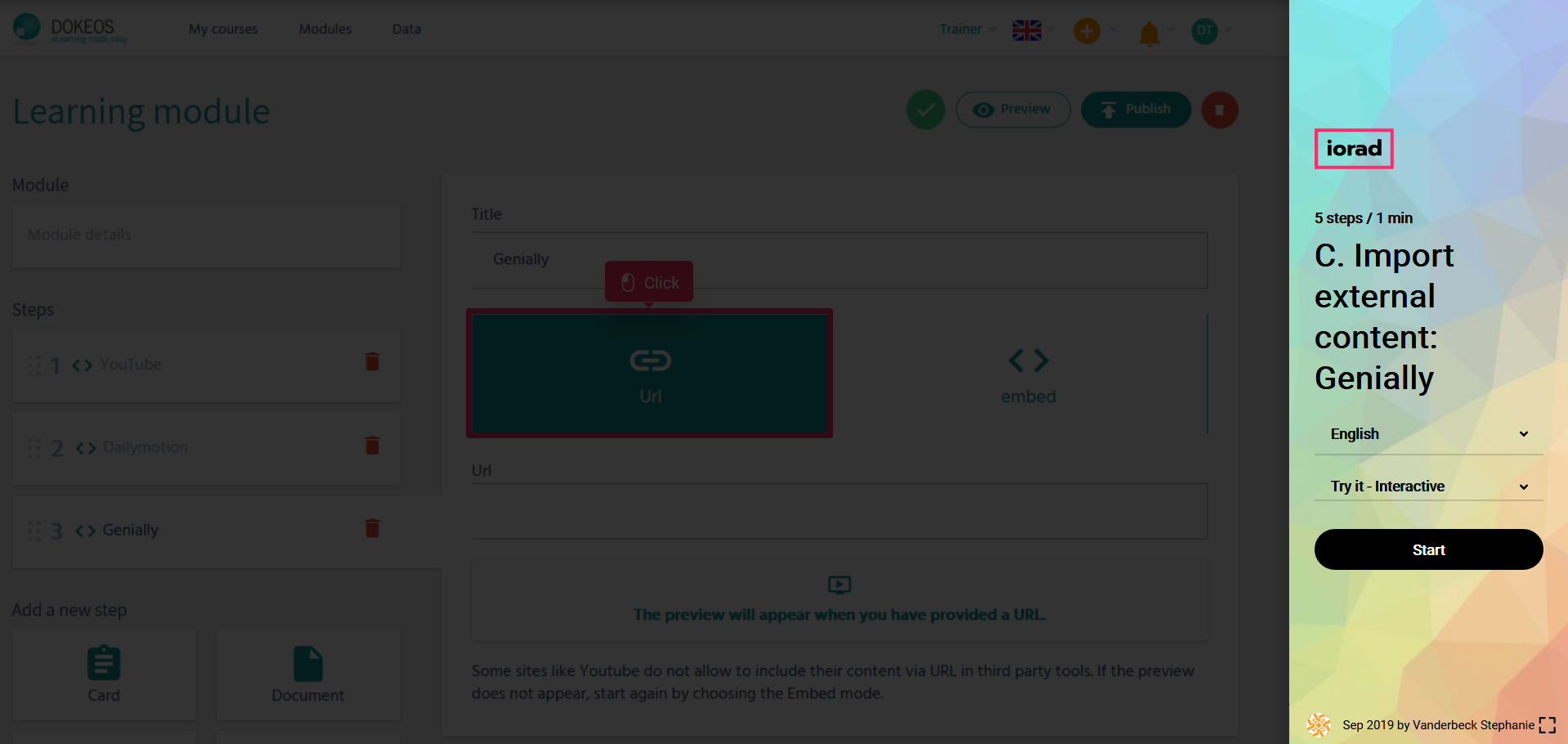
Task: Select the Url import option tile
Action: (650, 374)
